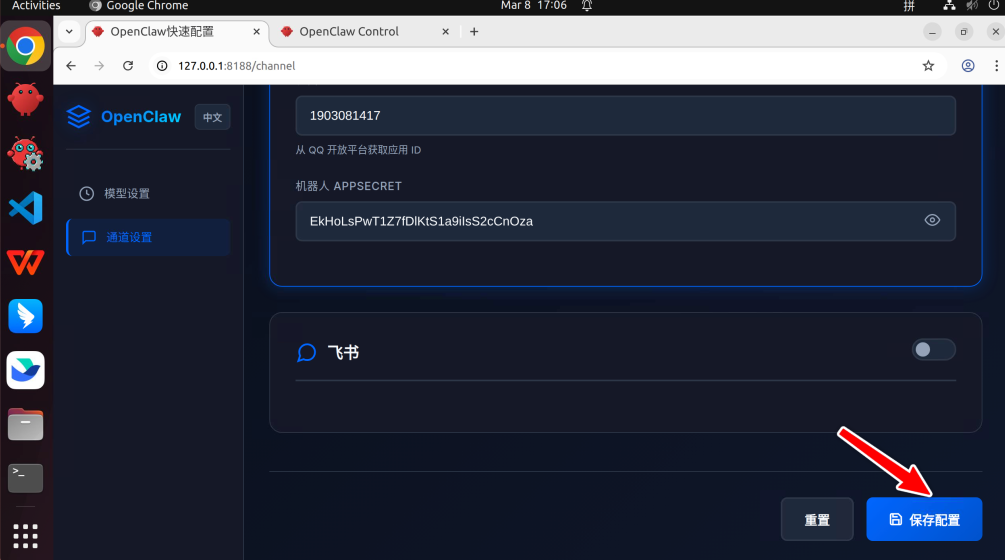Open a new browser tab

(474, 32)
